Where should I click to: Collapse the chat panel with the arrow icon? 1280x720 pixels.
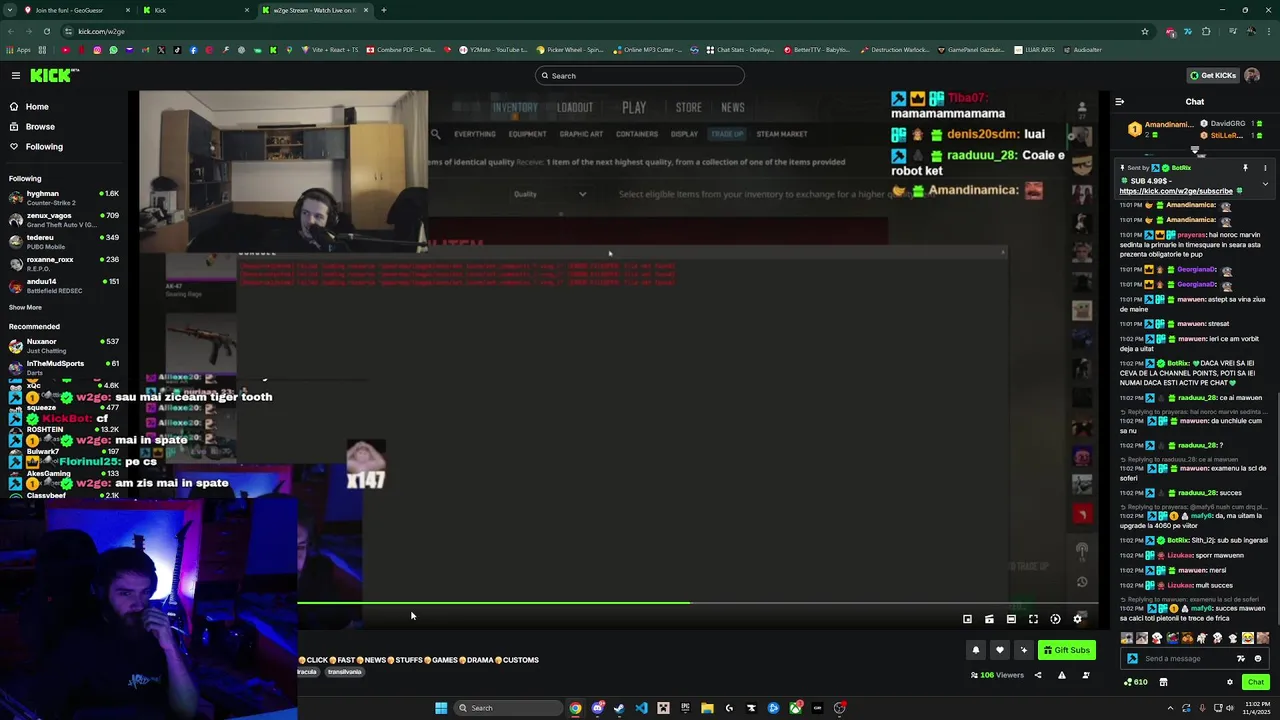1119,102
